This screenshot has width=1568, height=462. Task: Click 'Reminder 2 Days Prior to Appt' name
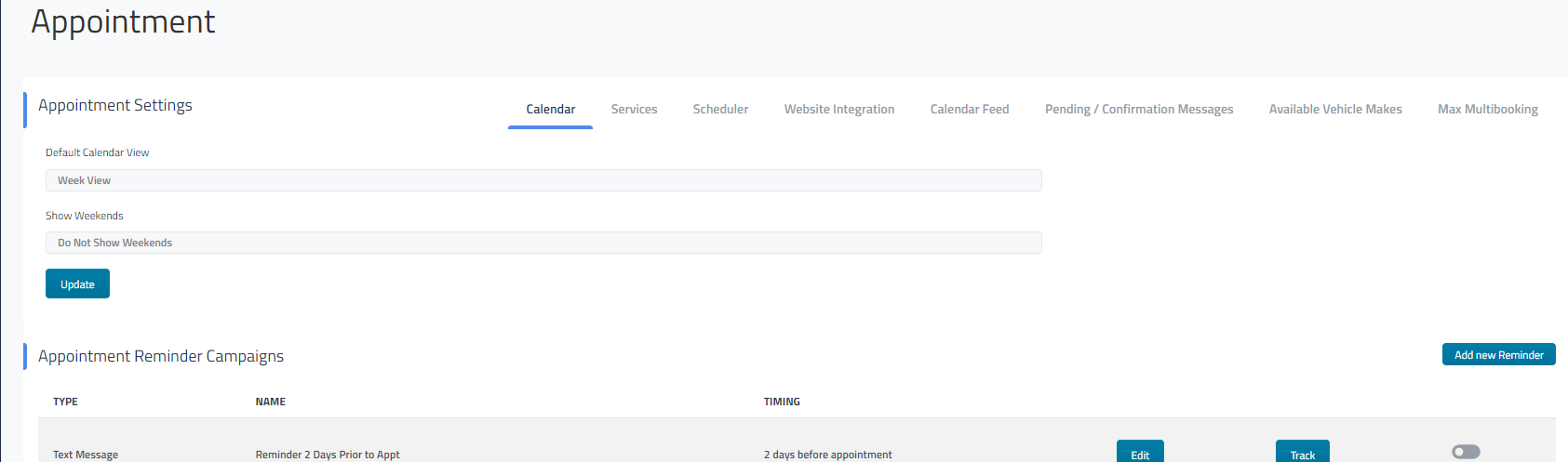point(328,455)
